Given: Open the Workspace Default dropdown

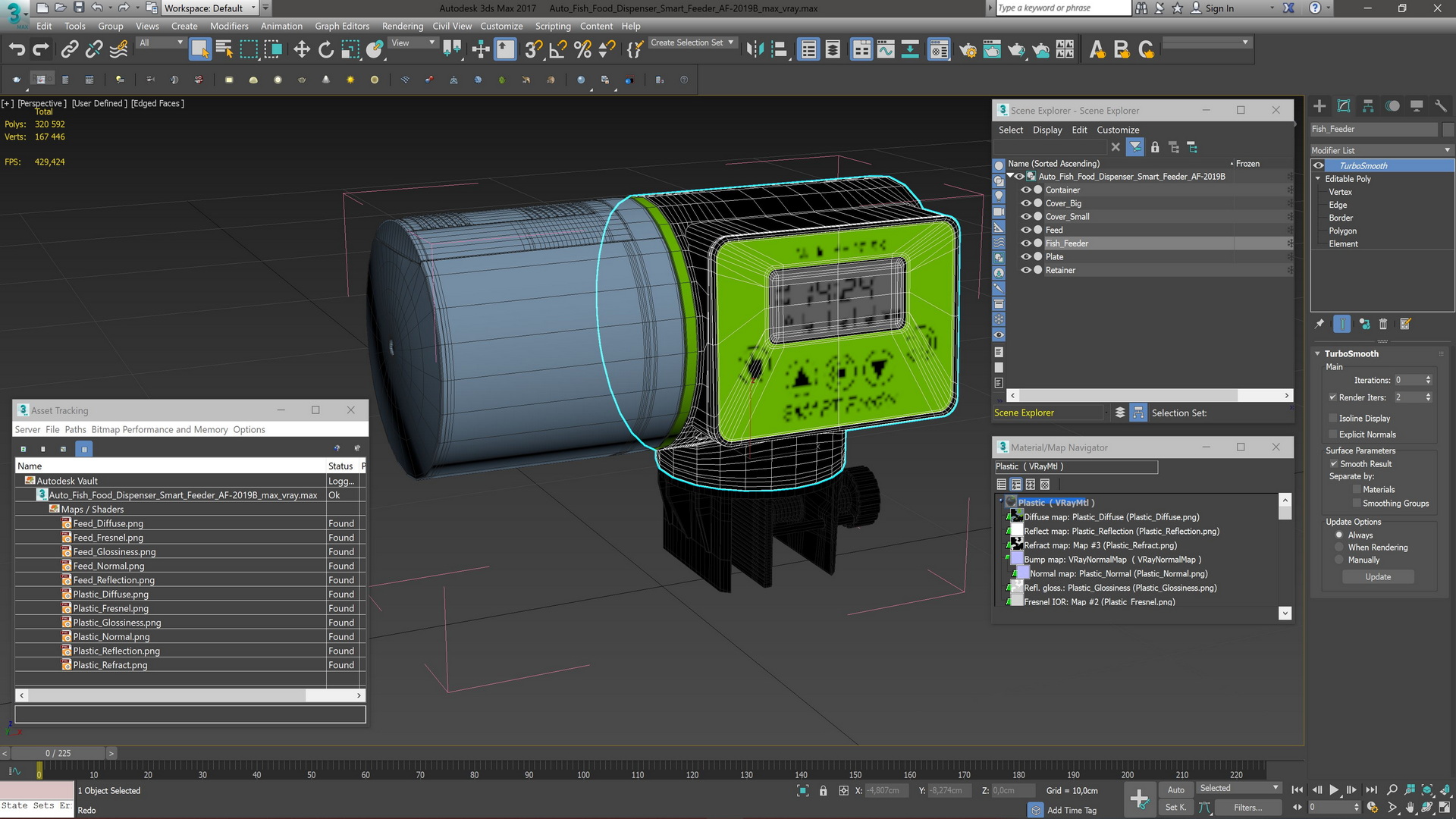Looking at the screenshot, I should tap(210, 8).
